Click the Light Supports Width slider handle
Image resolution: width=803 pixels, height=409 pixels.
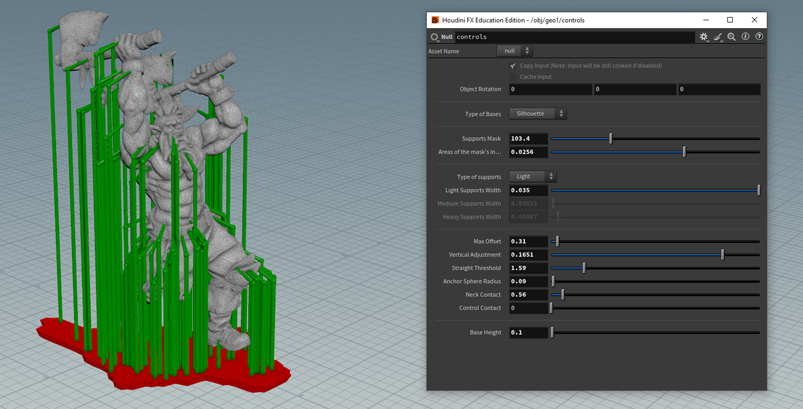pyautogui.click(x=758, y=190)
